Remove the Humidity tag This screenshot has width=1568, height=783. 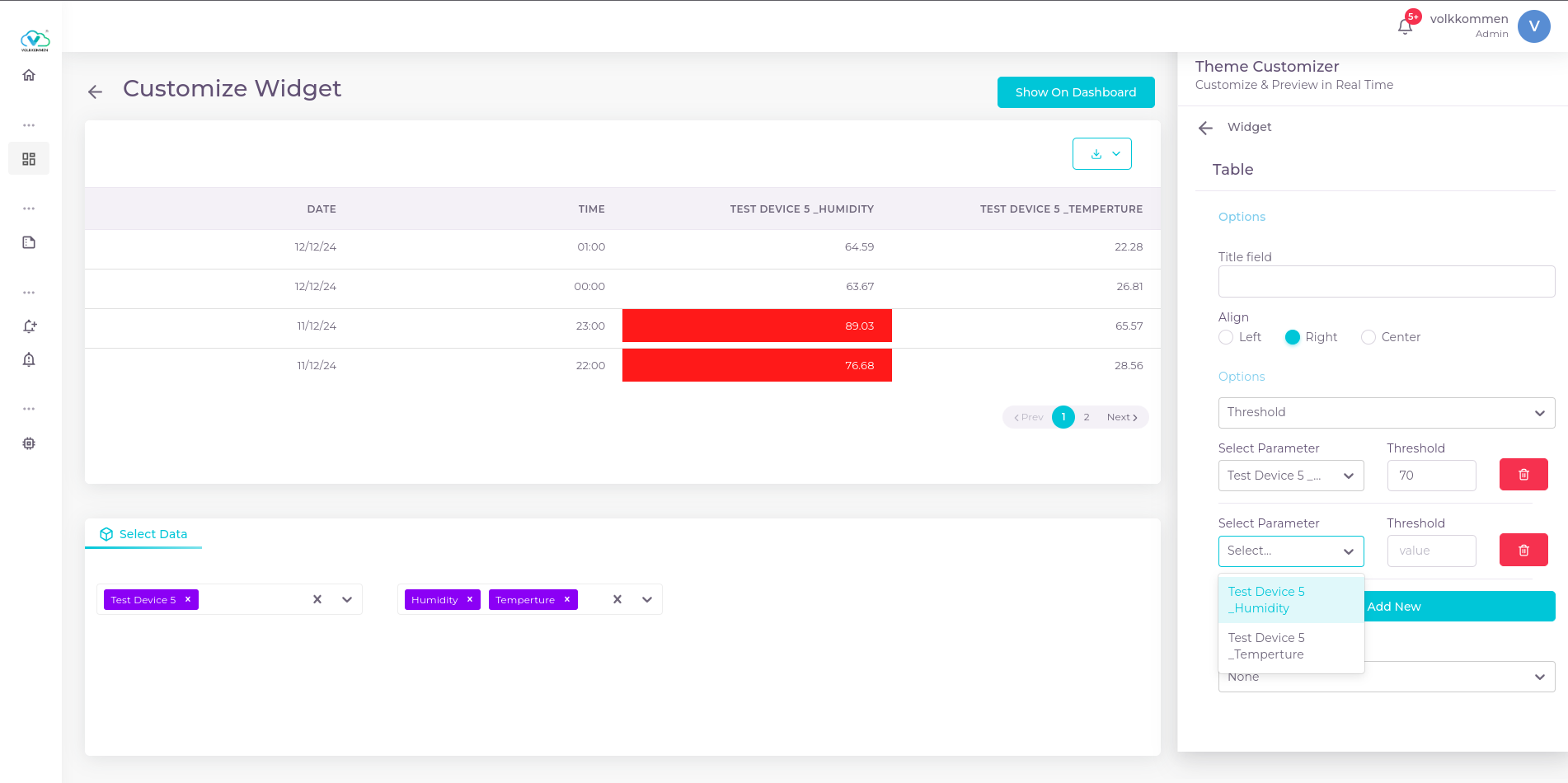(x=470, y=599)
